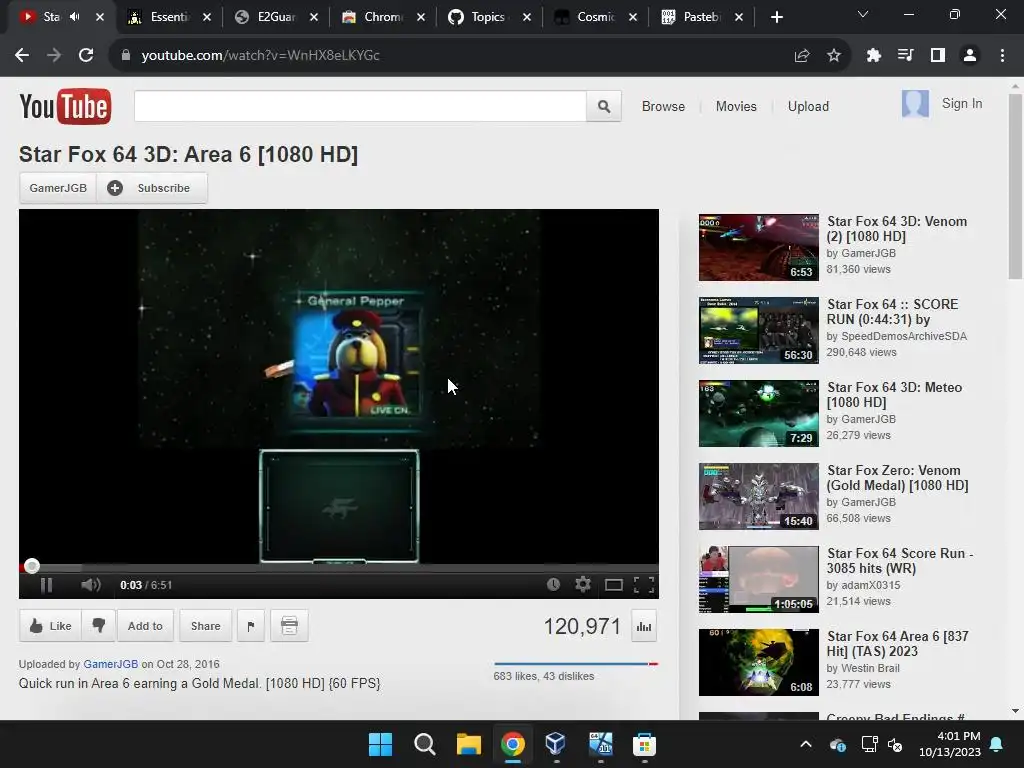The image size is (1024, 768).
Task: Close the Chrom tab
Action: tap(421, 17)
